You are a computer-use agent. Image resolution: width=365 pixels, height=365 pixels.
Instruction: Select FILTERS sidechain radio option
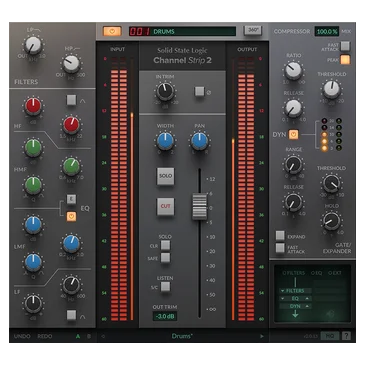(293, 273)
